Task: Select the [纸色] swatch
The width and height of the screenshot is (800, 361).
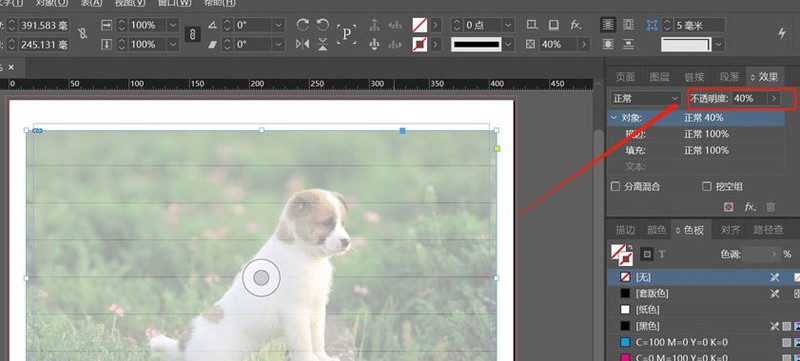Action: coord(703,310)
